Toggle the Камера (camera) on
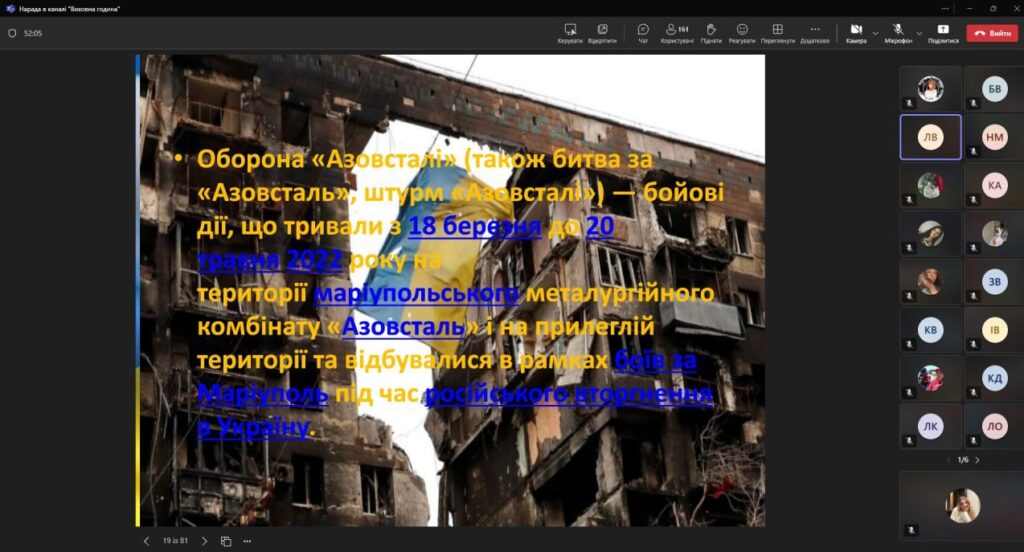 point(855,33)
